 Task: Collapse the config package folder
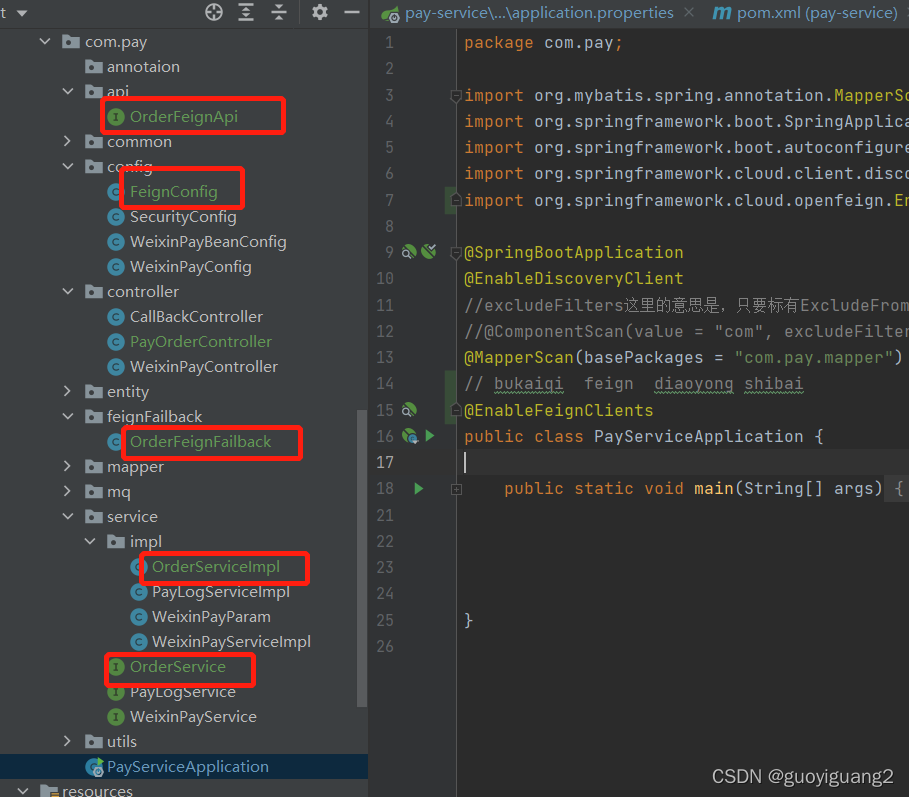68,166
